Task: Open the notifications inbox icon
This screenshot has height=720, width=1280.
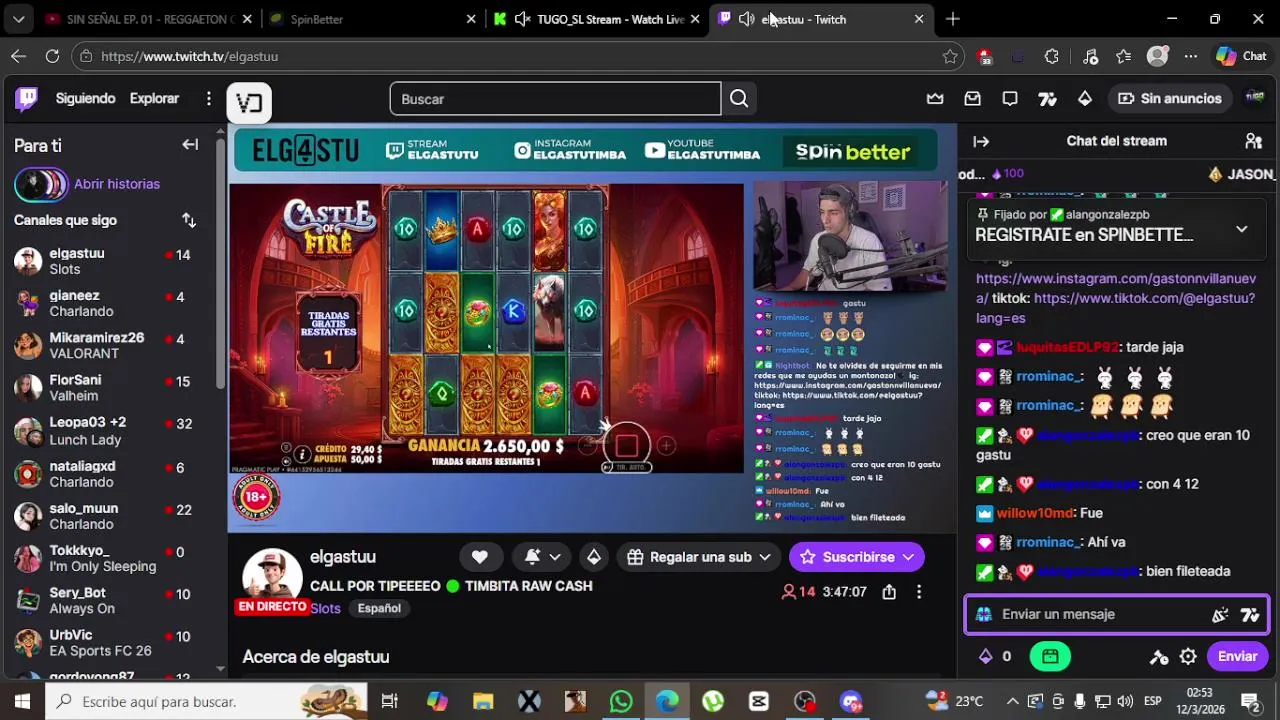Action: coord(973,98)
